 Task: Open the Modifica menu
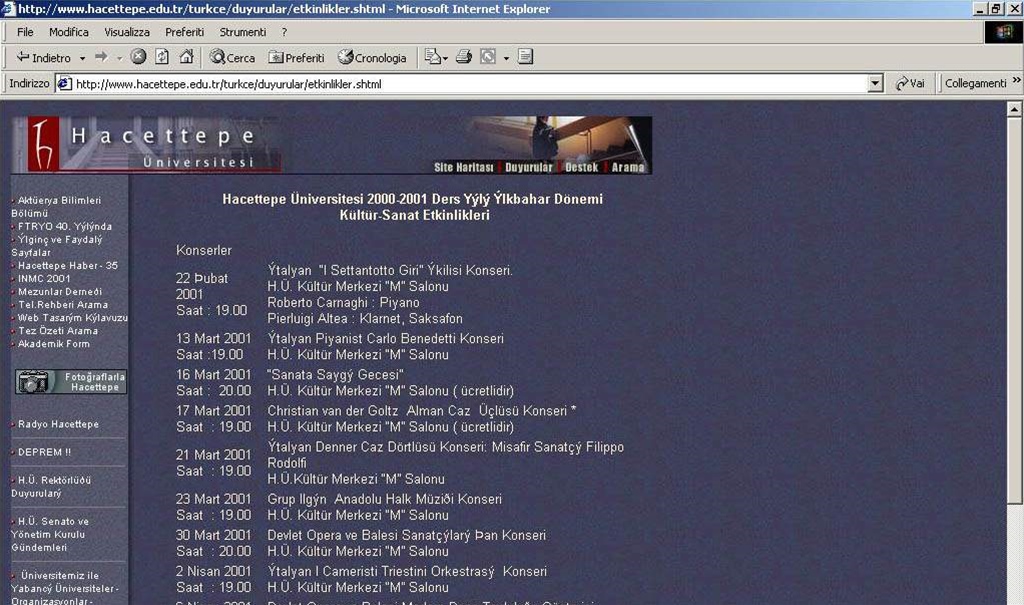tap(69, 32)
